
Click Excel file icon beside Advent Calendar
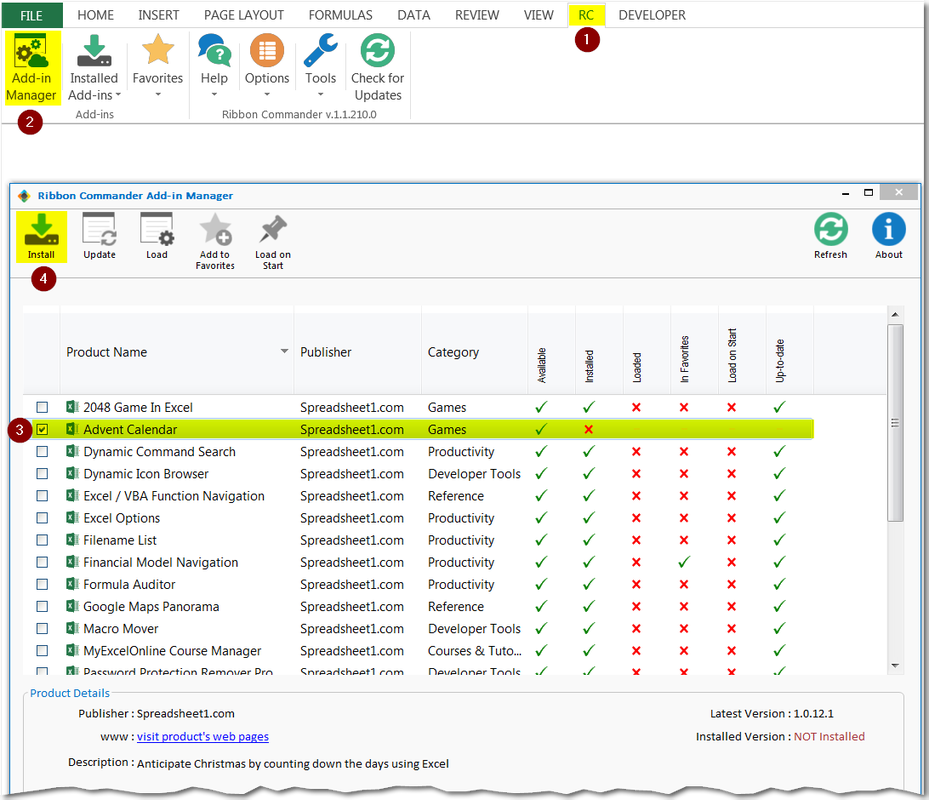(x=72, y=429)
